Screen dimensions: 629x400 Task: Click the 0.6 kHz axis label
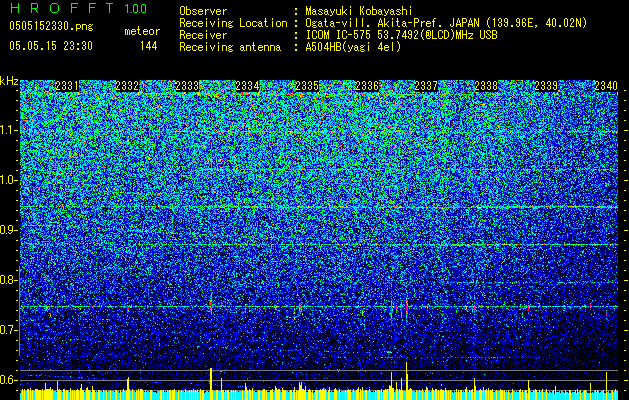tap(8, 380)
